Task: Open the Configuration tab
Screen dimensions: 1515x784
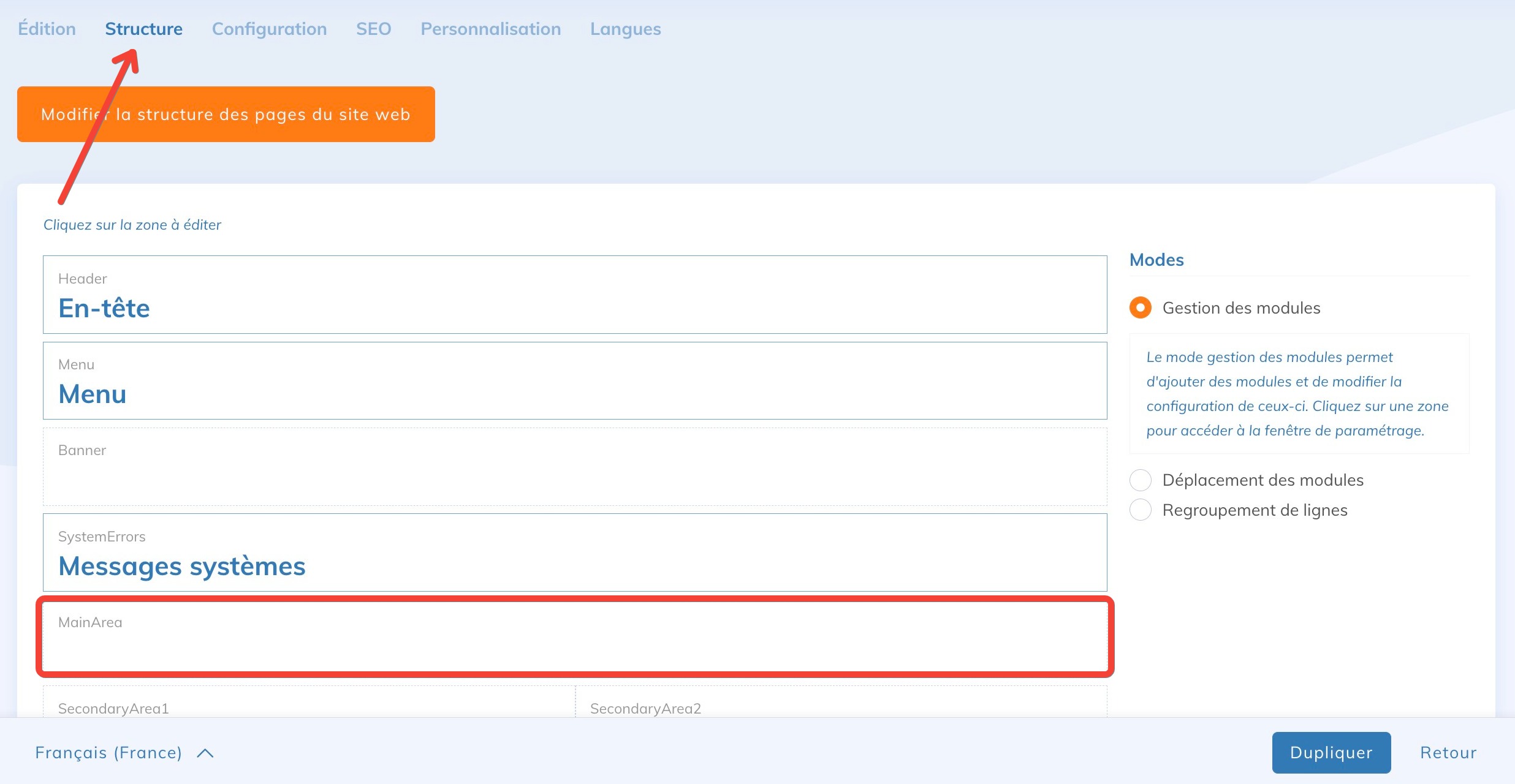Action: (x=269, y=29)
